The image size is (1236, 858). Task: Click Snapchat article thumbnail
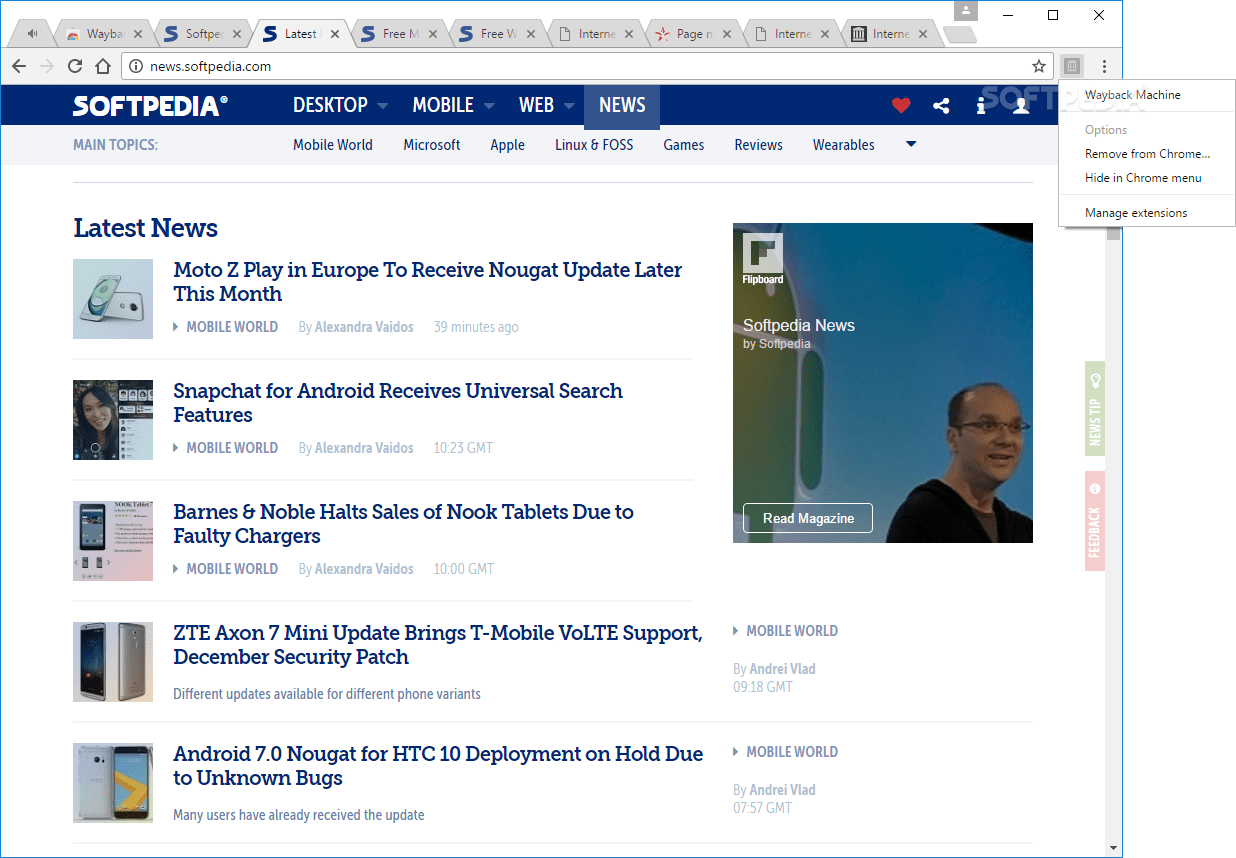pos(113,420)
